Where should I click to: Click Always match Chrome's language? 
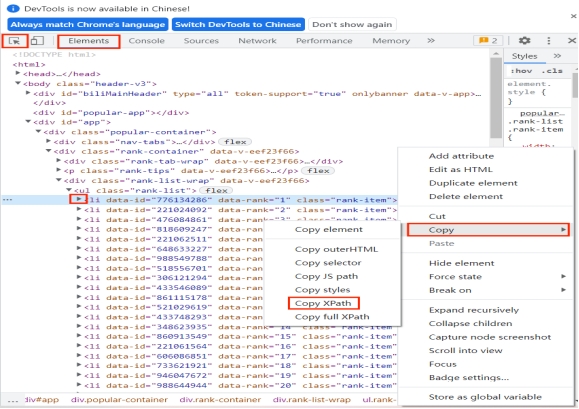point(88,25)
